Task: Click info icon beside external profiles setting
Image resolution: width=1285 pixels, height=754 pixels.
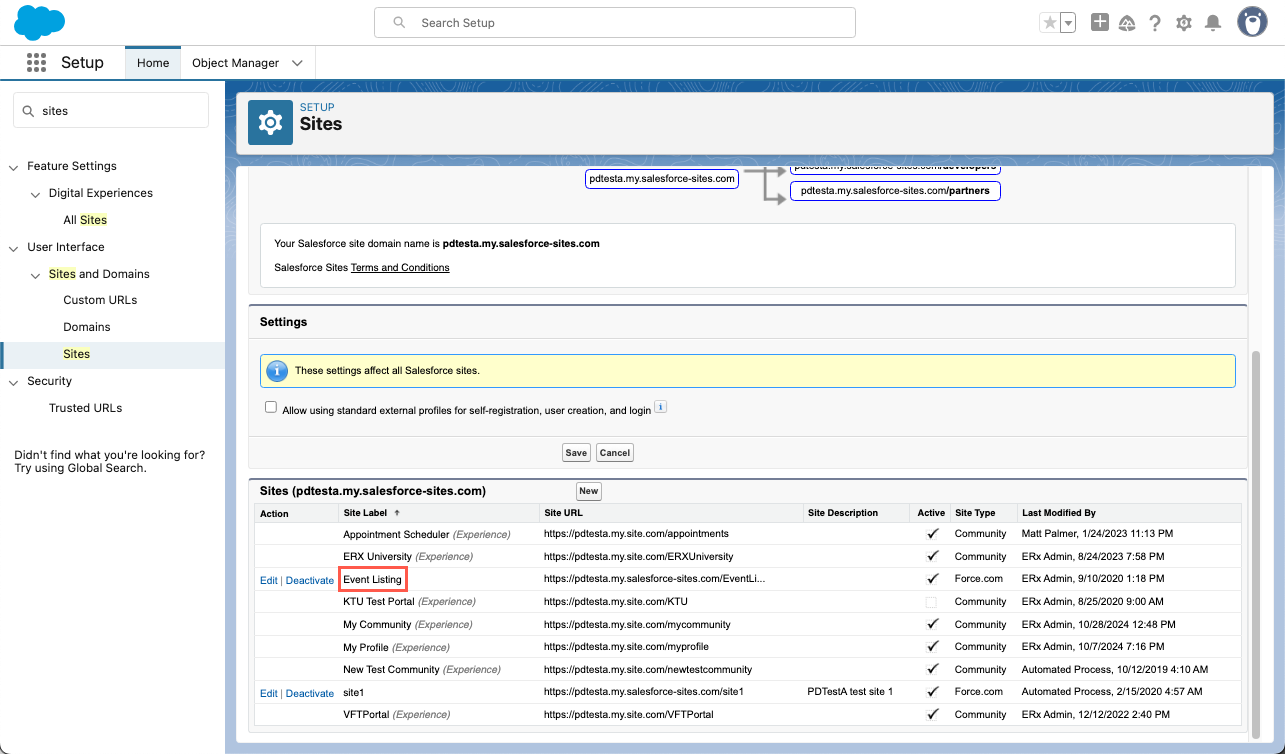Action: click(660, 407)
